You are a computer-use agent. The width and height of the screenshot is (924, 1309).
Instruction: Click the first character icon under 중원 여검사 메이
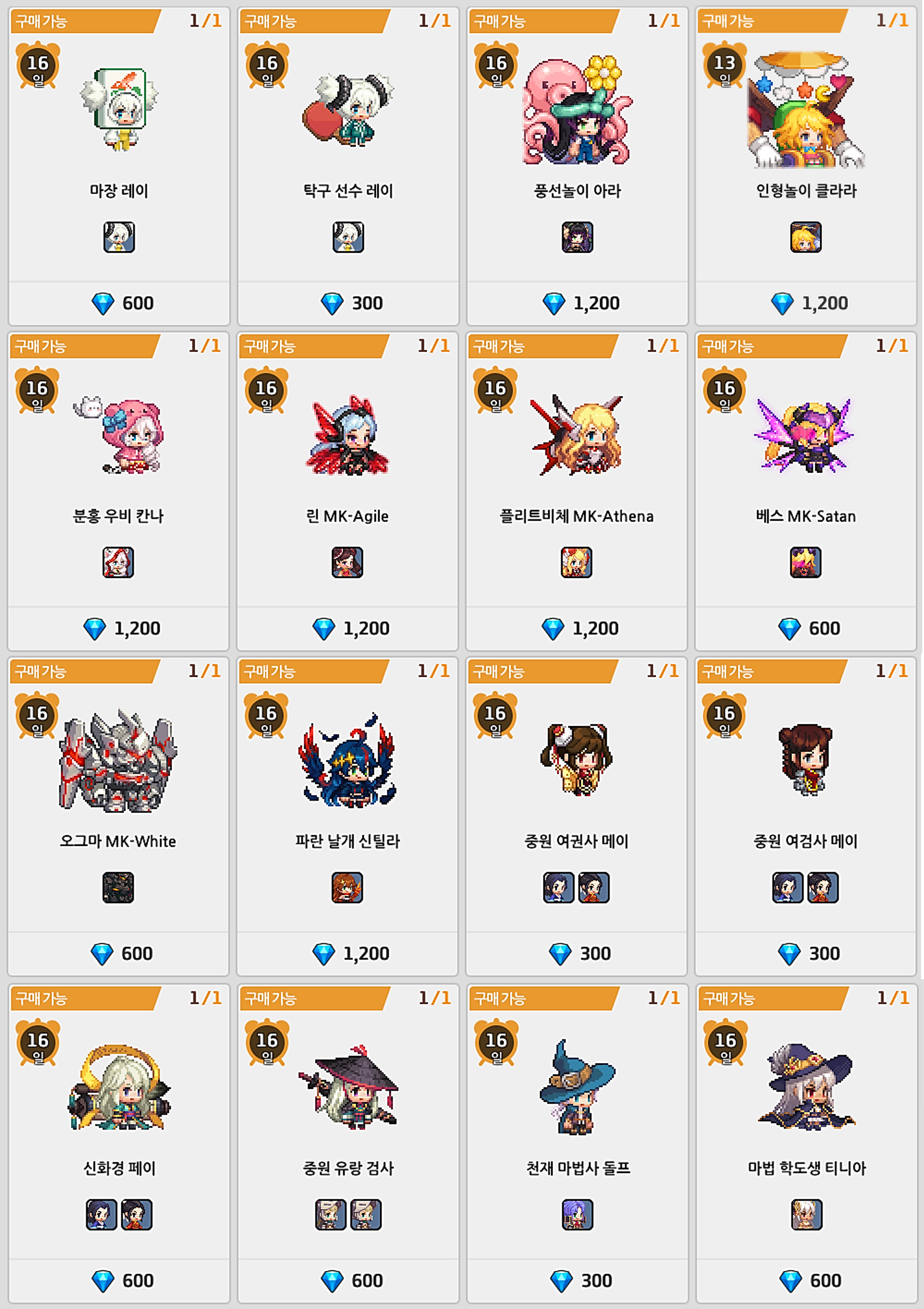(x=788, y=887)
